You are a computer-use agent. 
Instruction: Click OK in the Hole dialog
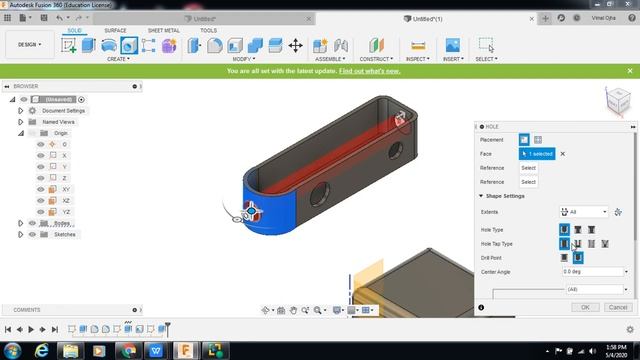tap(585, 307)
